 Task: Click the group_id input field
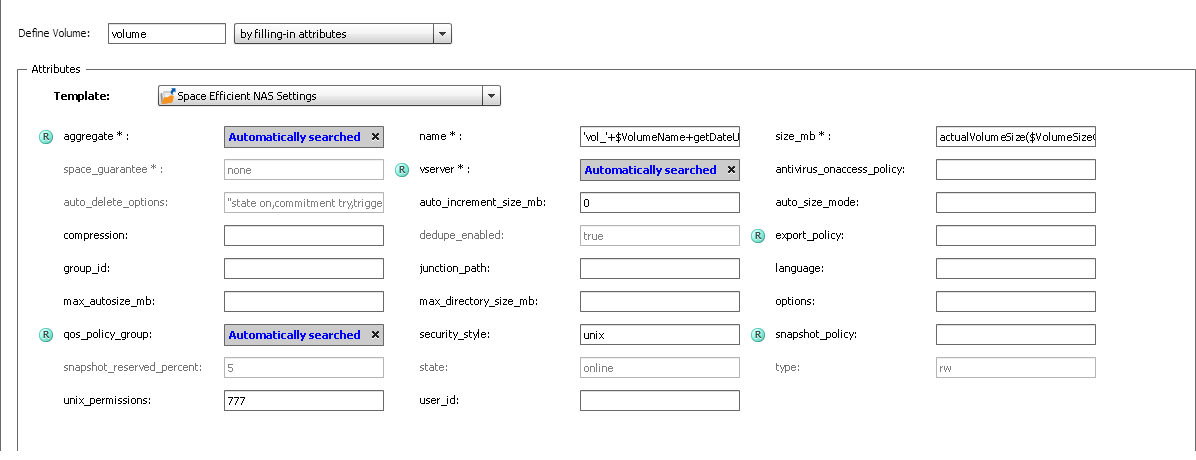pyautogui.click(x=304, y=269)
